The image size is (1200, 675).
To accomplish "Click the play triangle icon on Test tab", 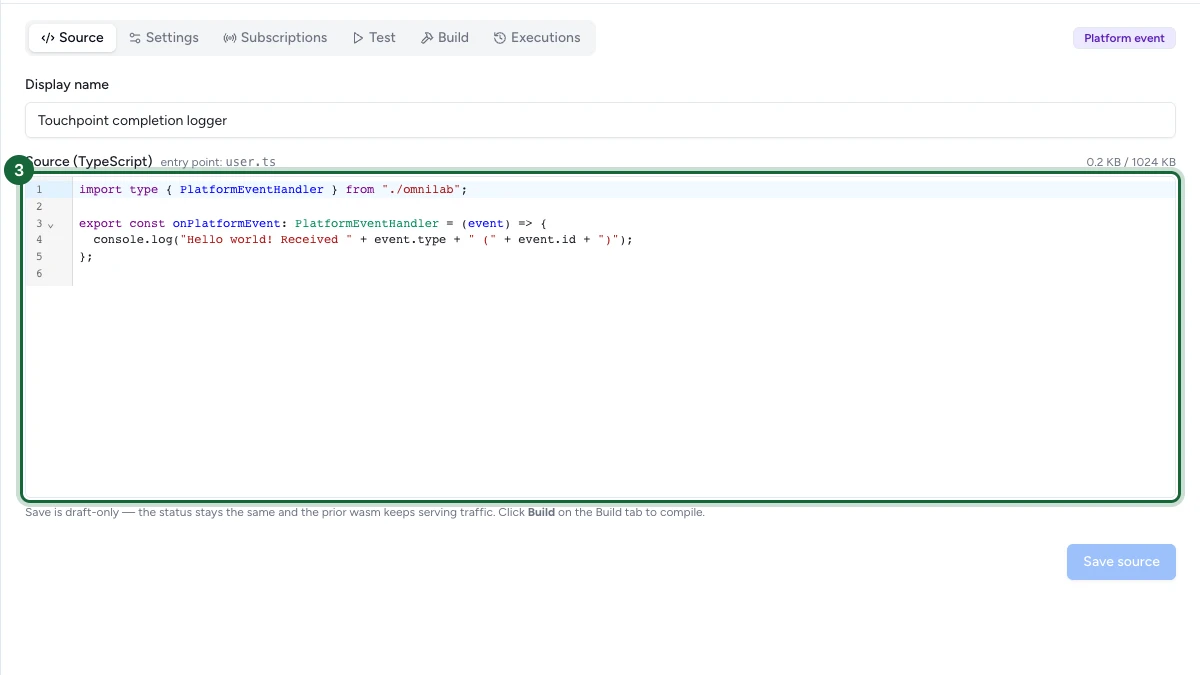I will tap(358, 38).
